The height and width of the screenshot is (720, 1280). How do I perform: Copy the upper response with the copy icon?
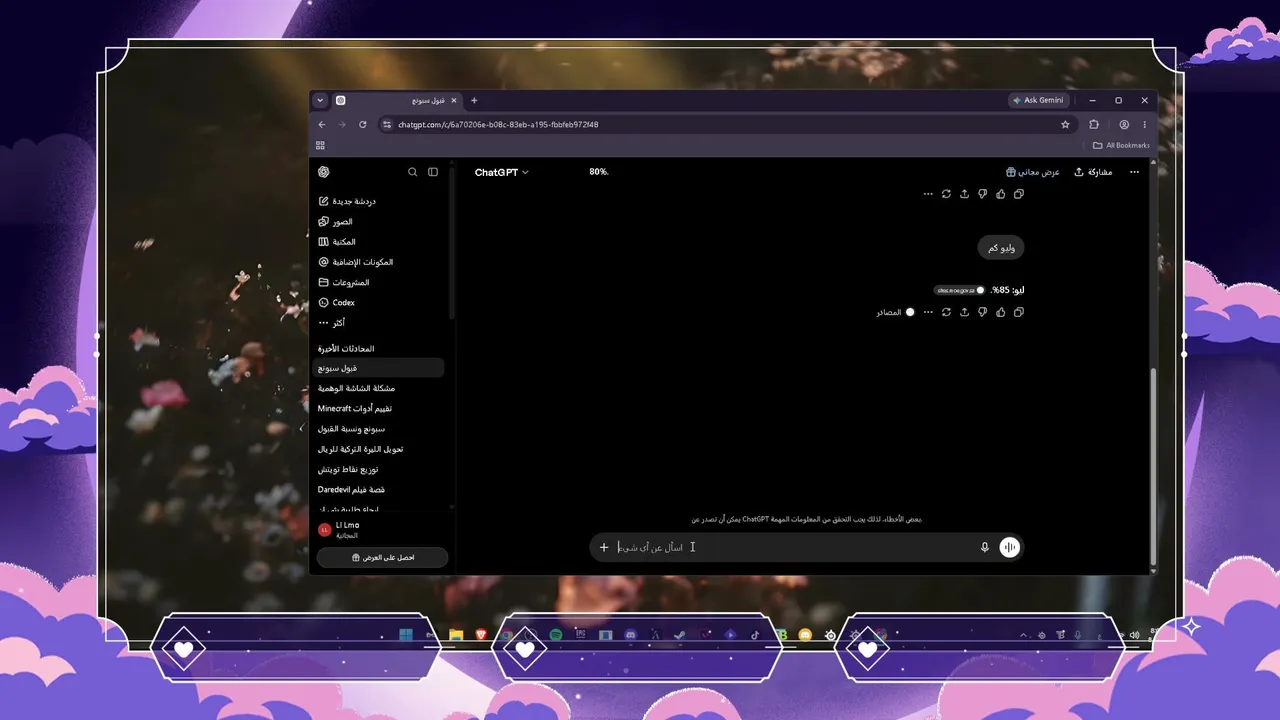click(x=1019, y=194)
